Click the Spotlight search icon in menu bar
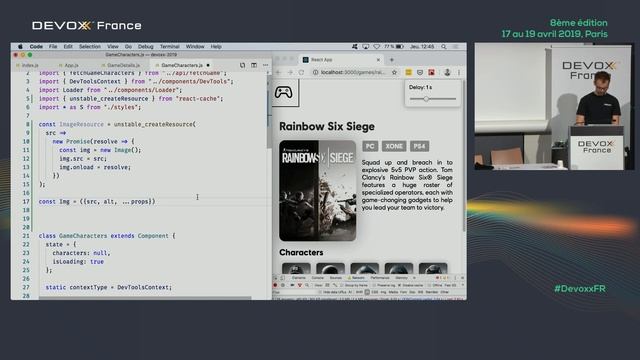This screenshot has width=640, height=360. coord(444,47)
